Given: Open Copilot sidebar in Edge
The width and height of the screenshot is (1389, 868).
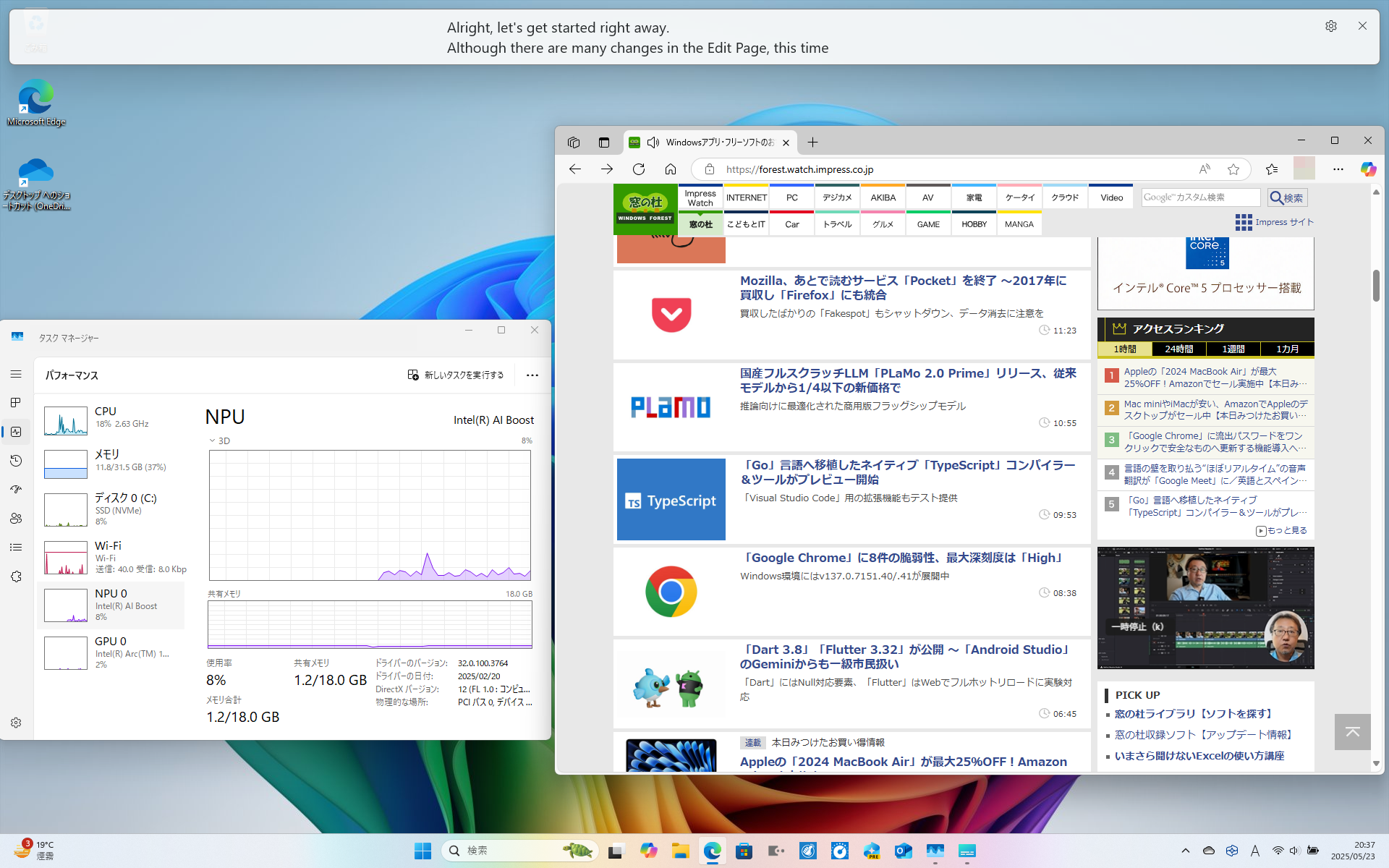Looking at the screenshot, I should click(1368, 169).
